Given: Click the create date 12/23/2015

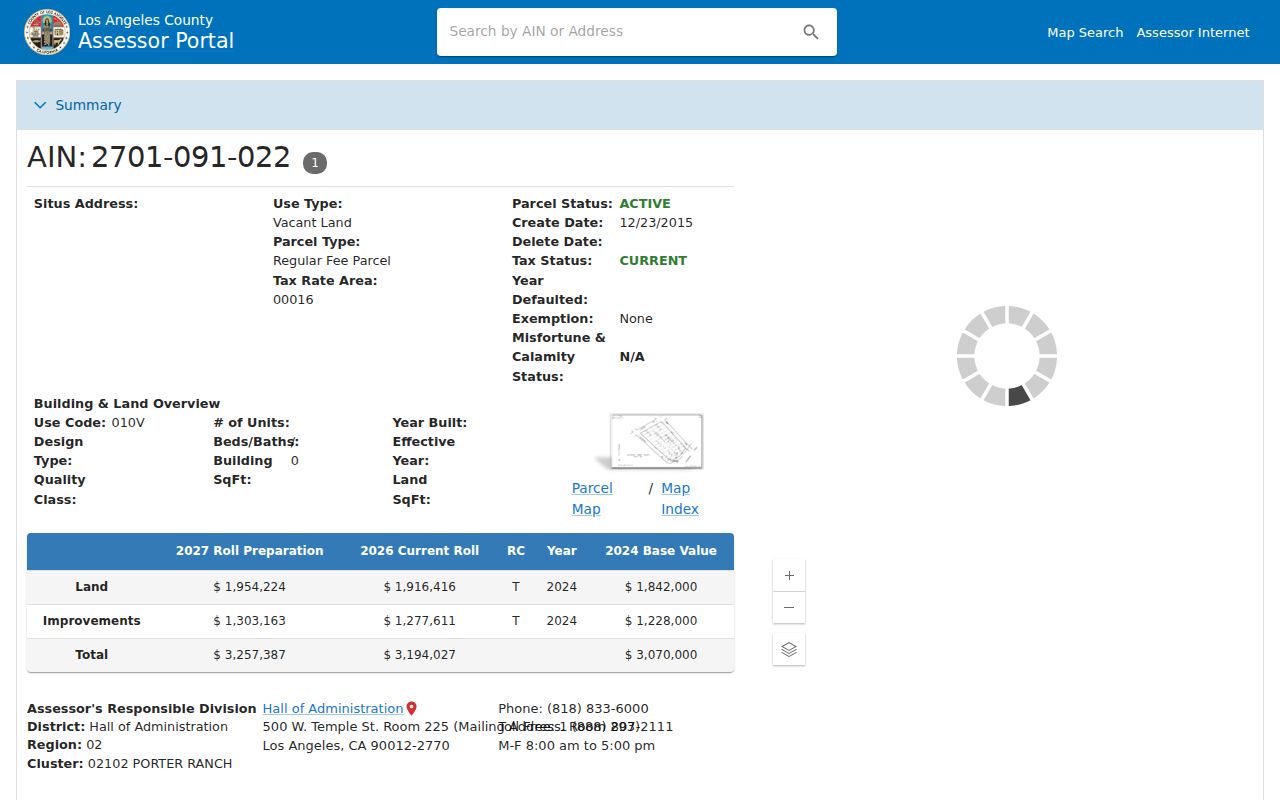Looking at the screenshot, I should click(656, 223).
